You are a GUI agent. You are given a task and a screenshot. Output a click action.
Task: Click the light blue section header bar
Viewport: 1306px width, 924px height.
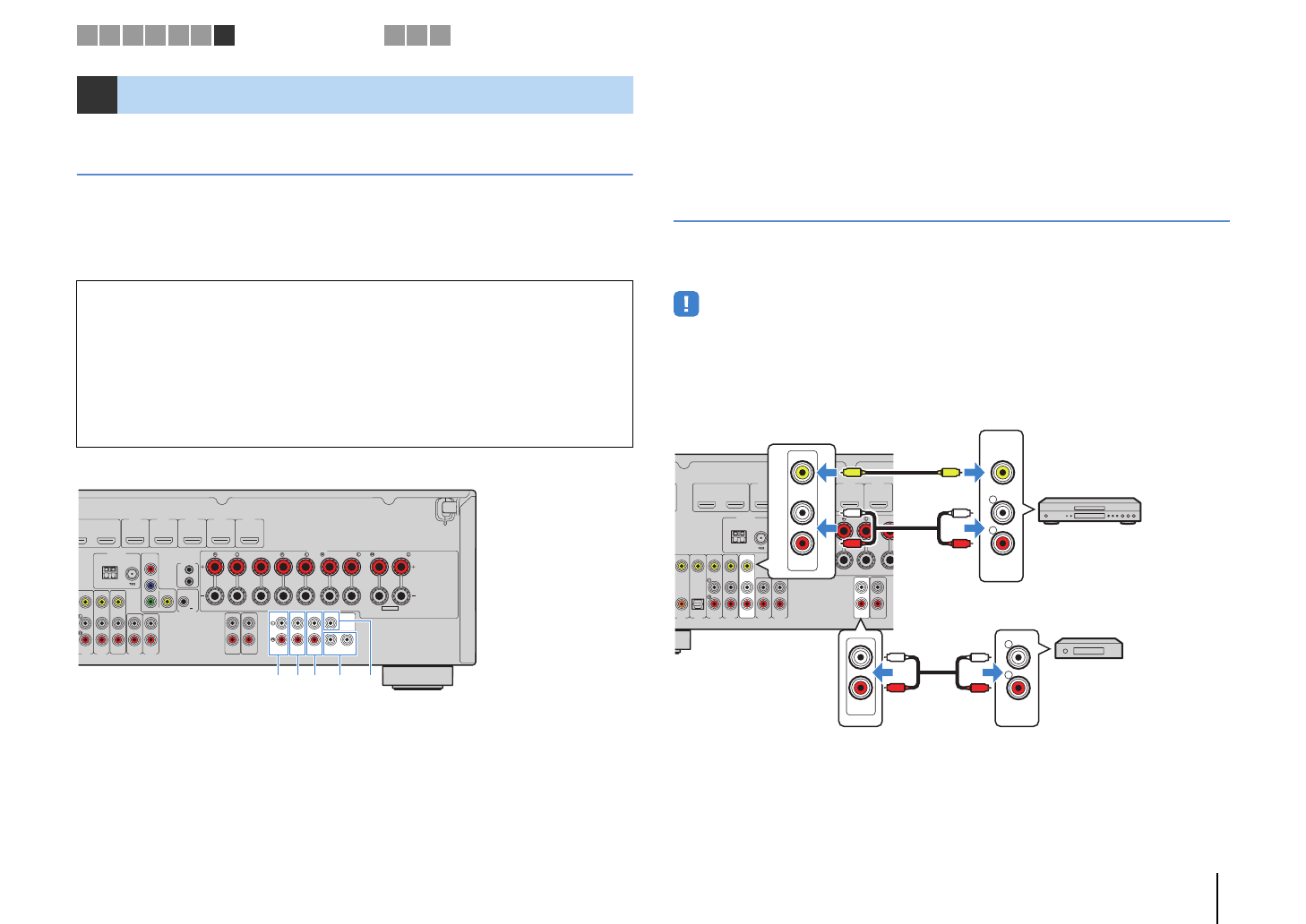tap(374, 95)
